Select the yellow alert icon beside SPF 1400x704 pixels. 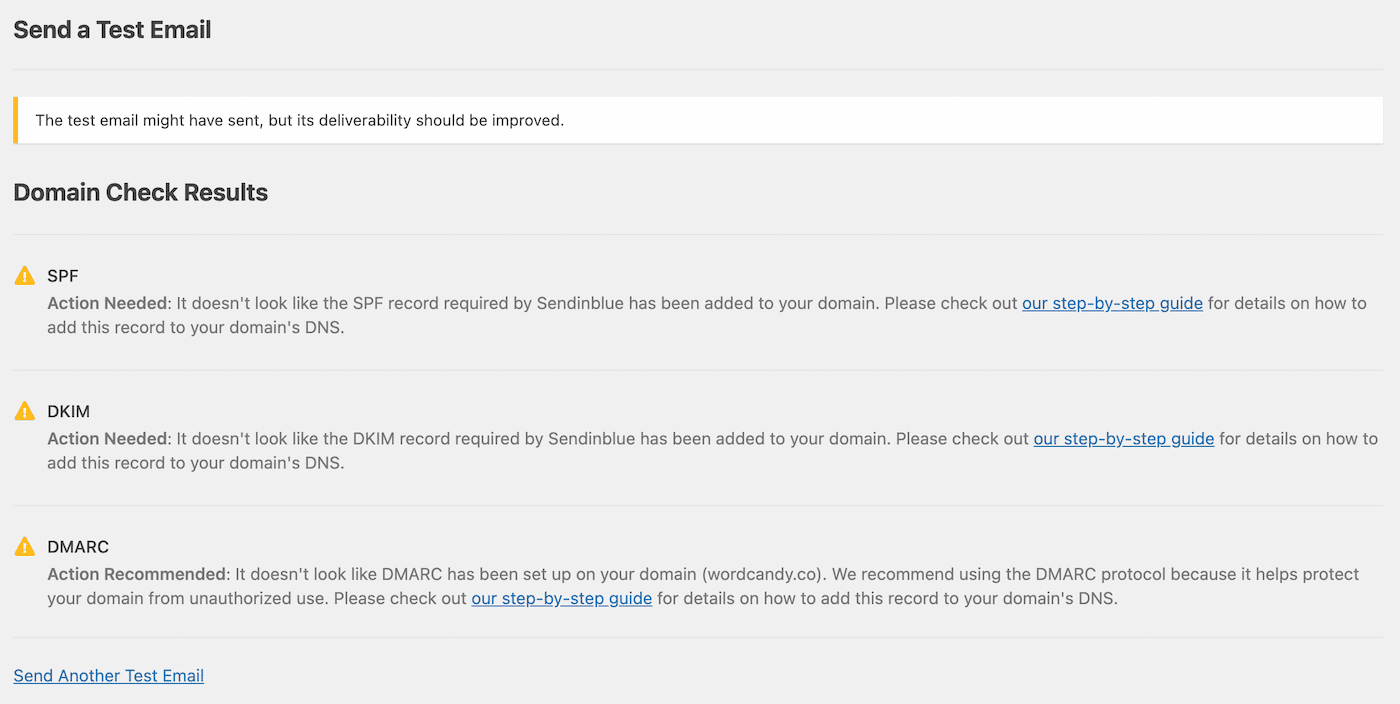(x=25, y=273)
